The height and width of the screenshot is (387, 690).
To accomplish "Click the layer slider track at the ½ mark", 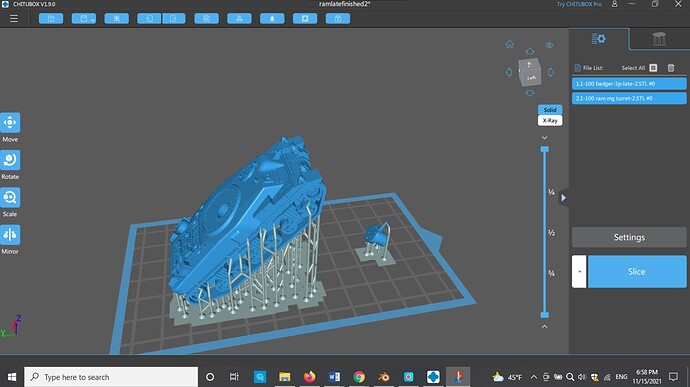I will (x=545, y=232).
